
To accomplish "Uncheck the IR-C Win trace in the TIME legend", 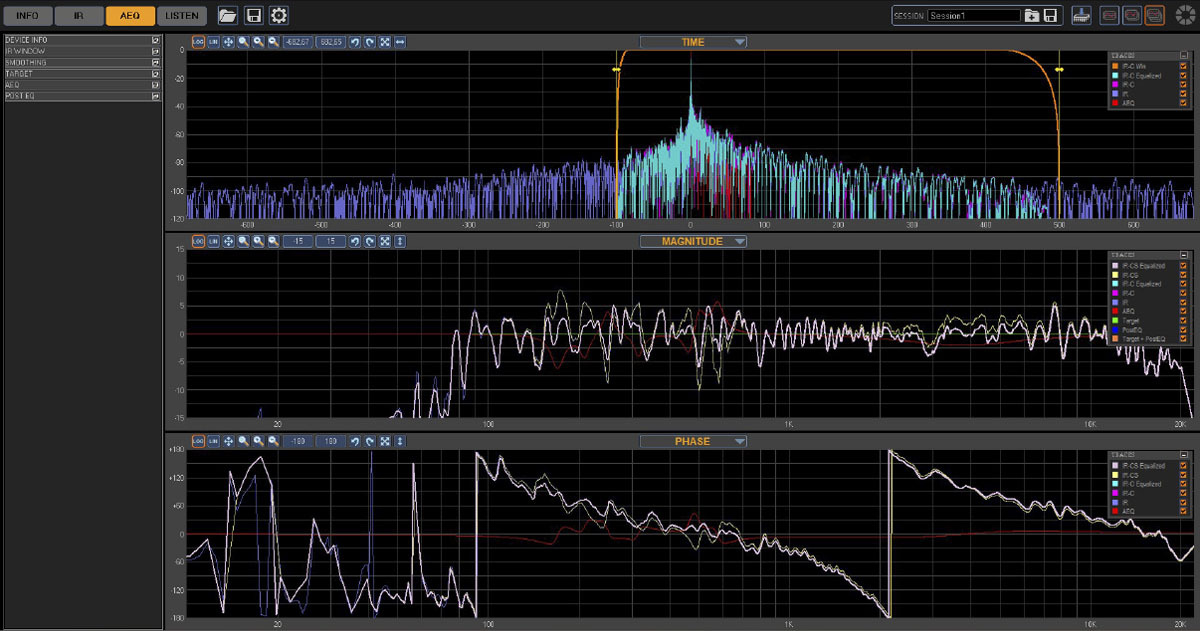I will (1183, 66).
